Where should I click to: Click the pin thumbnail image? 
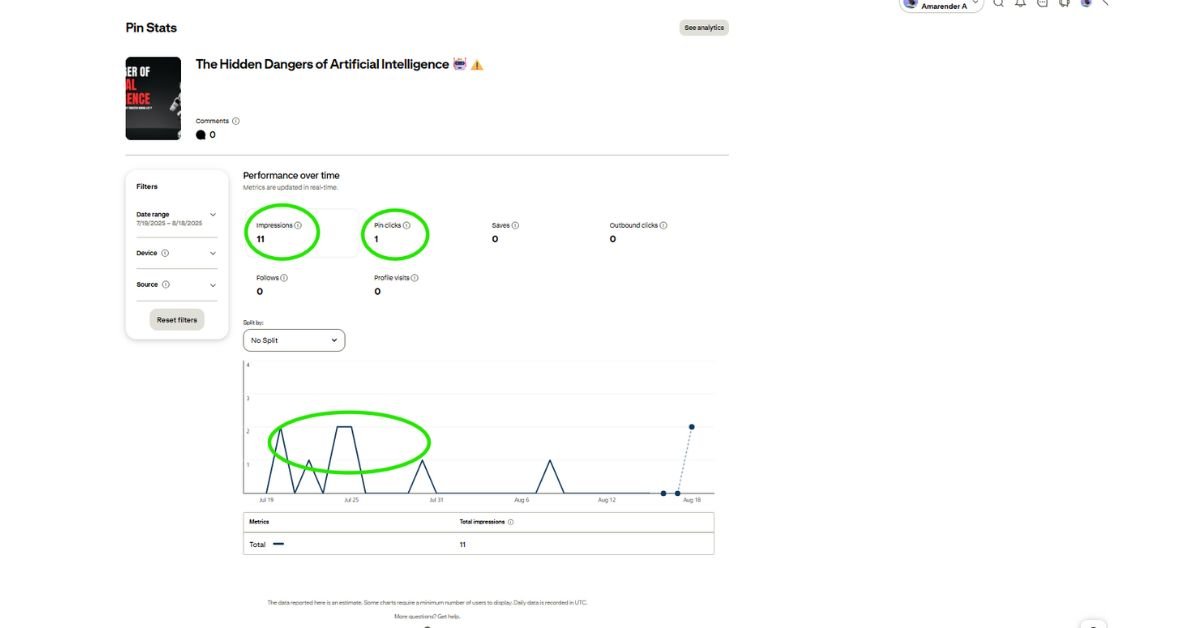pos(153,98)
